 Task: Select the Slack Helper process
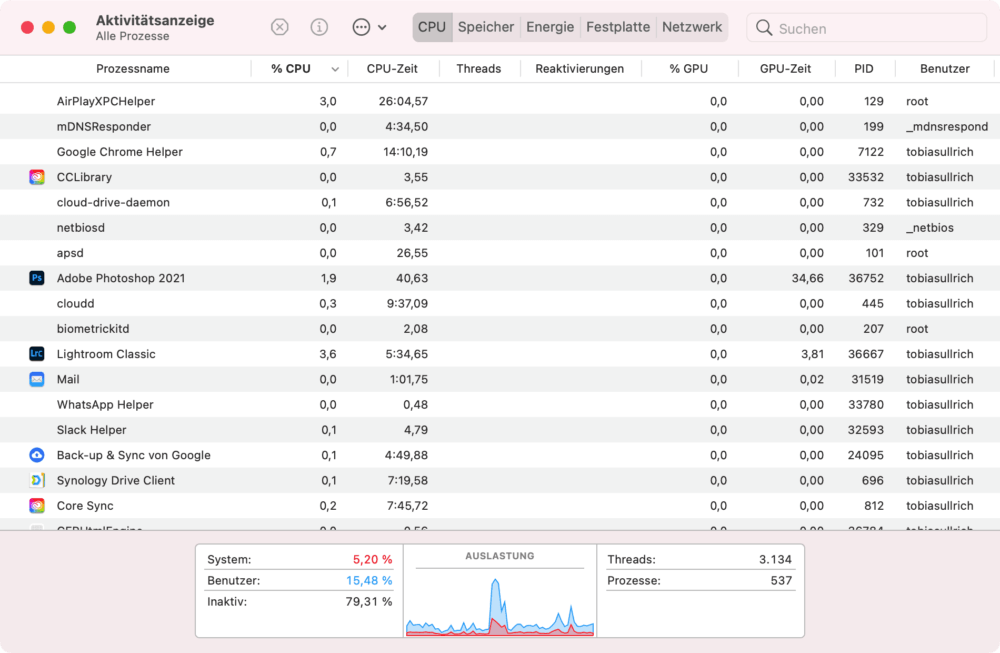pos(92,430)
